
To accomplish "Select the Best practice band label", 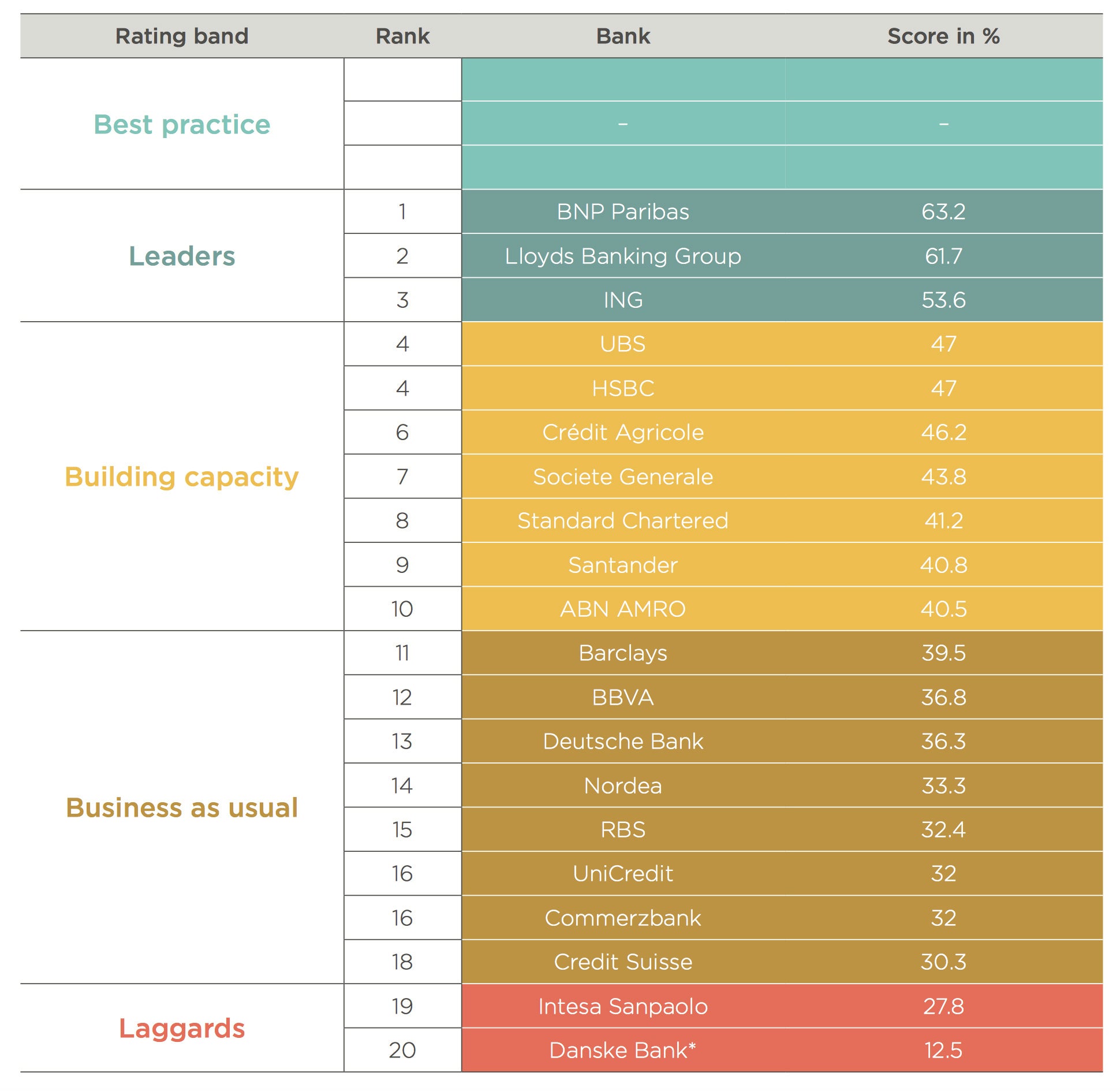I will coord(182,124).
